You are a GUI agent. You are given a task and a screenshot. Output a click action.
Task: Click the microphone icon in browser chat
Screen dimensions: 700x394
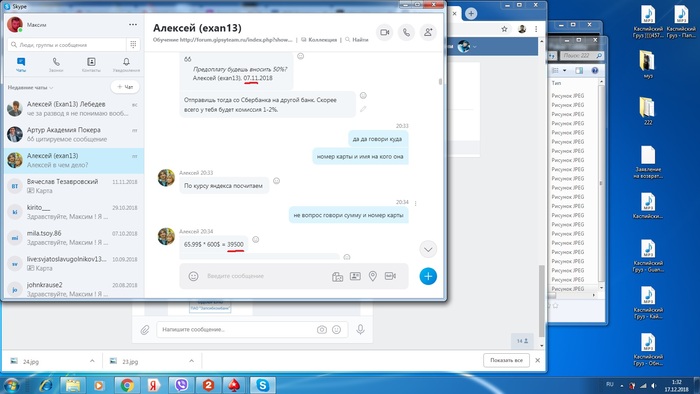tap(360, 330)
